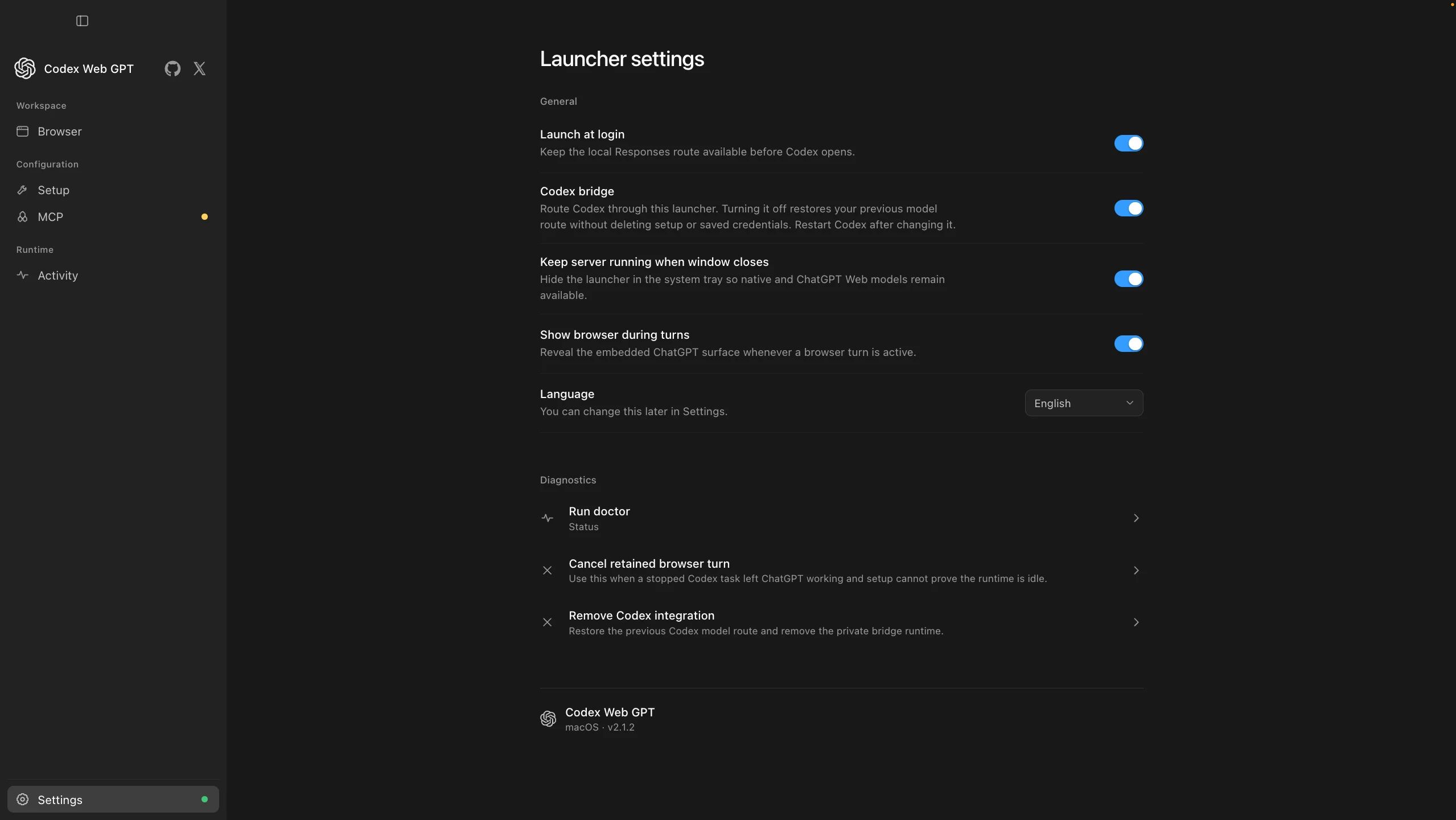Click the Codex Web GPT logo in sidebar

click(25, 68)
